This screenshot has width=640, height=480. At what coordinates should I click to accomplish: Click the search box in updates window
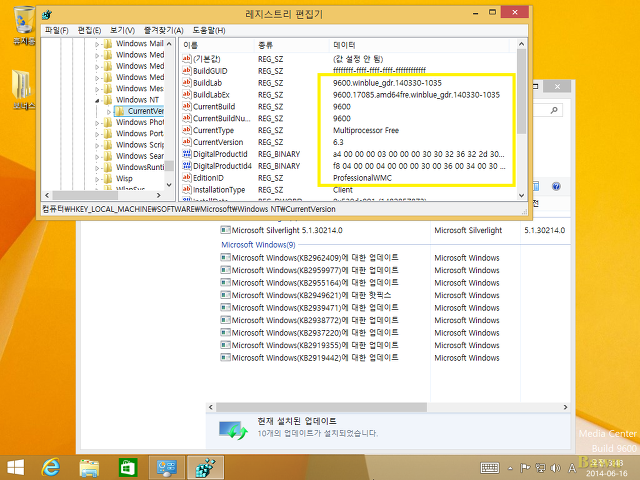pyautogui.click(x=548, y=110)
